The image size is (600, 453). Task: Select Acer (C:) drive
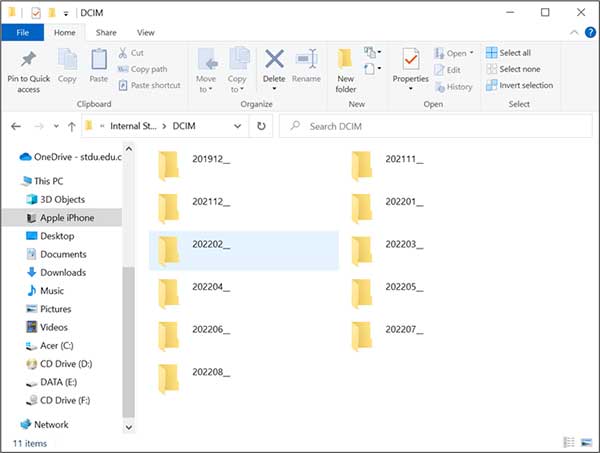pos(49,346)
